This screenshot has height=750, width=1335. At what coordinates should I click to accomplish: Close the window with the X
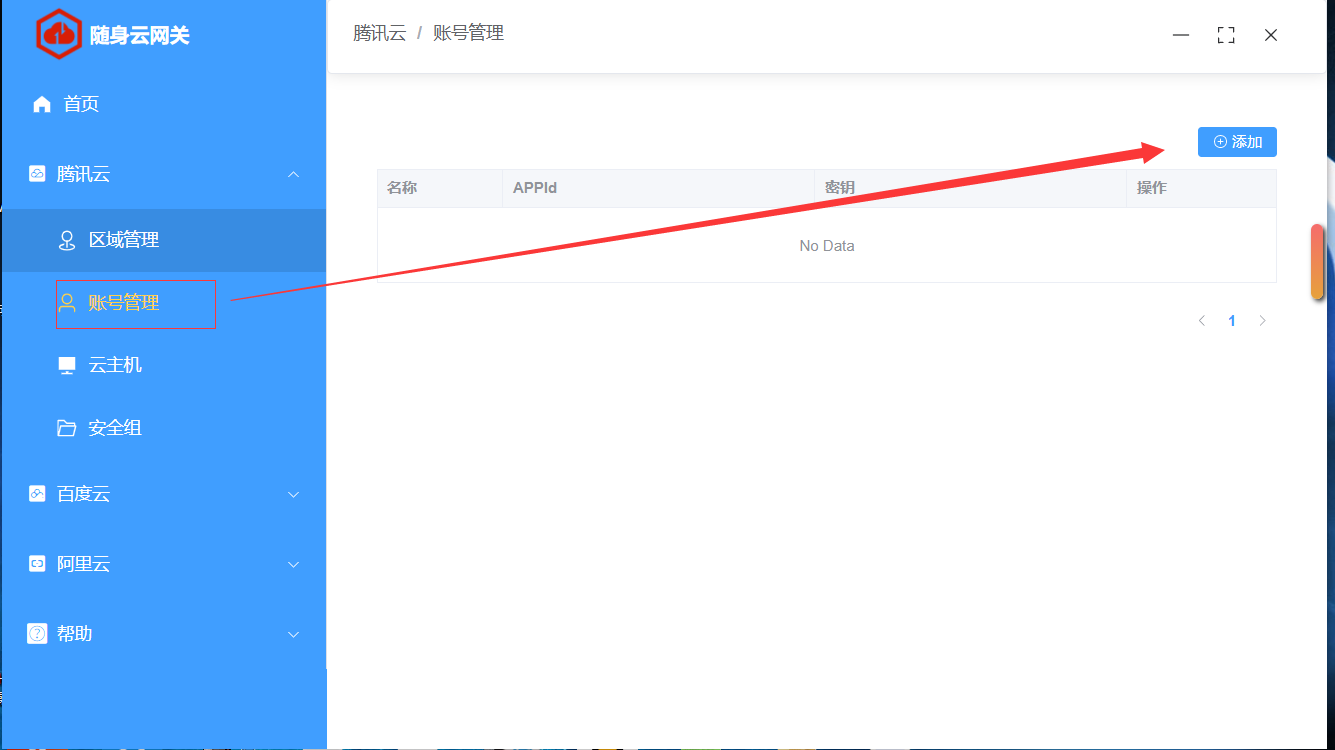1271,35
